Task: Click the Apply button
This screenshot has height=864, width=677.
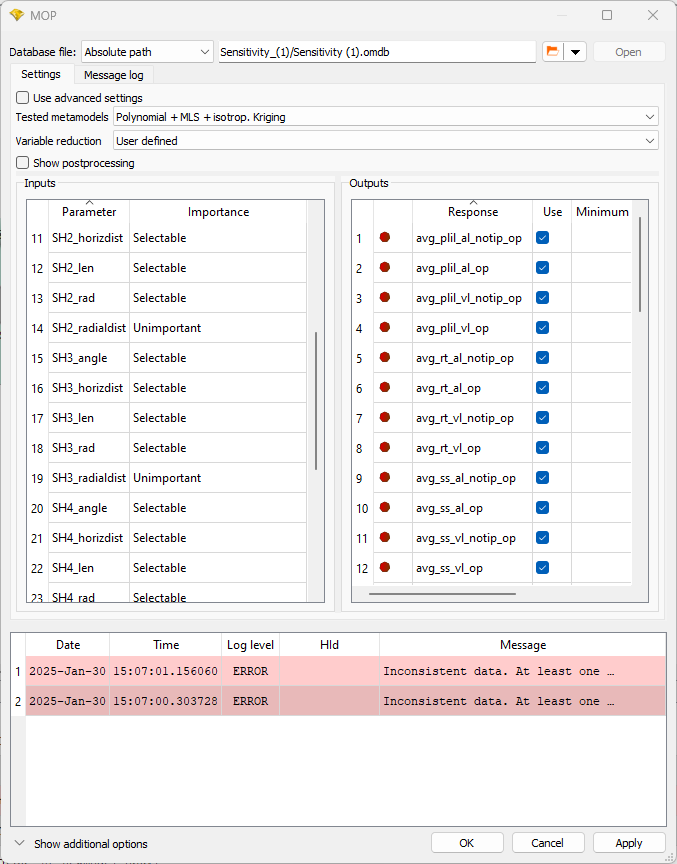Action: pos(629,843)
